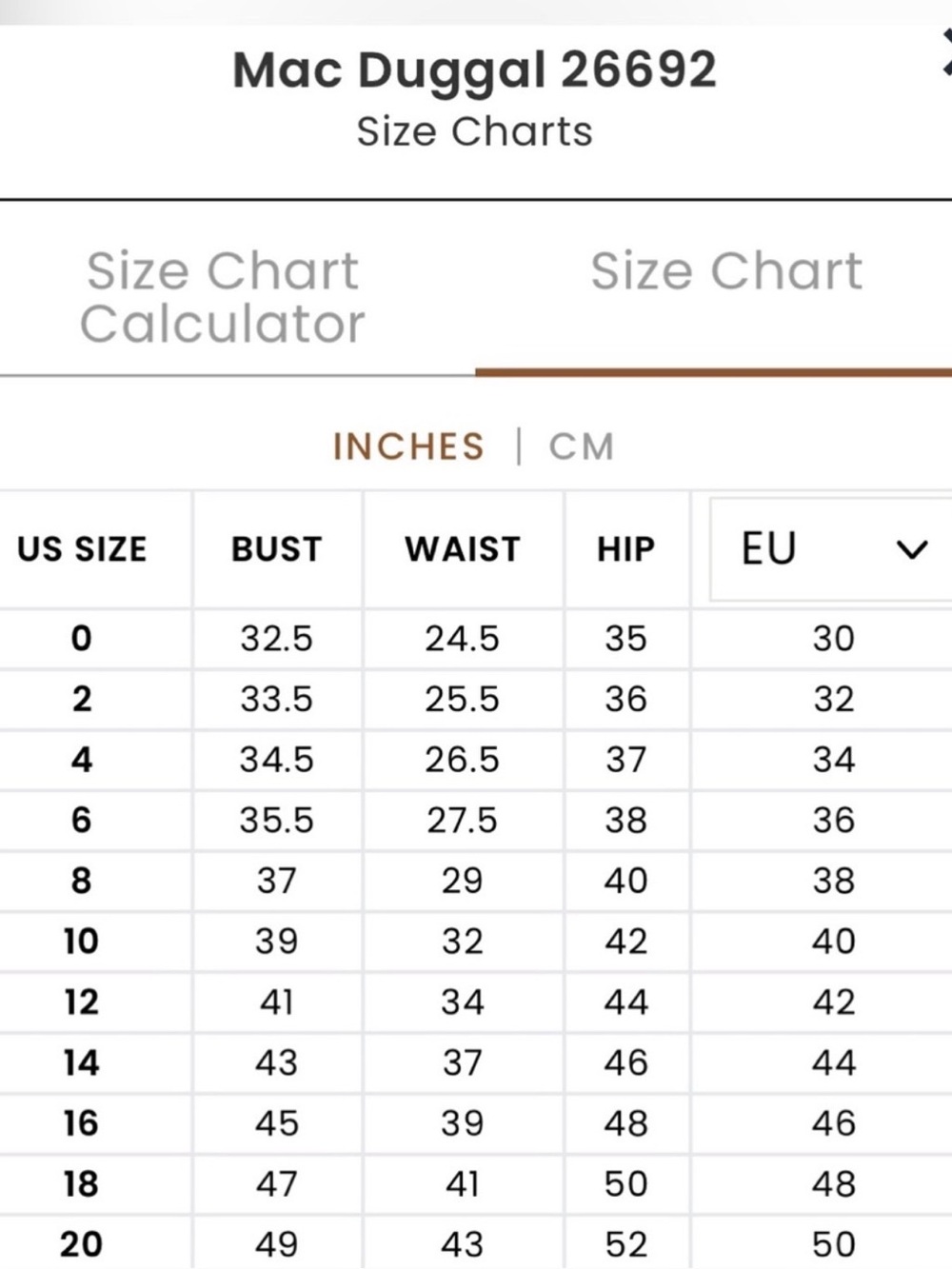Click the EU 38 size value
952x1269 pixels.
click(x=833, y=882)
